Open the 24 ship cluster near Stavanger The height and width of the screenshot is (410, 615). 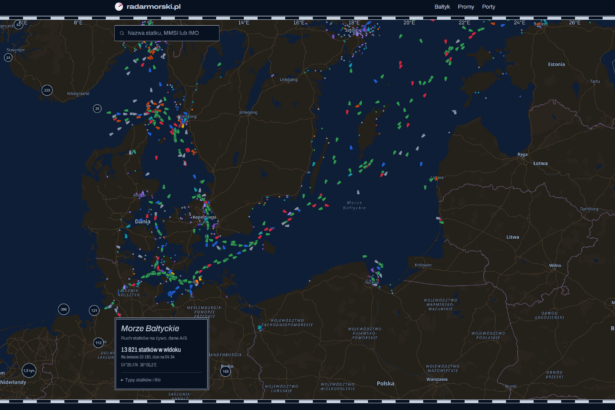pos(8,58)
